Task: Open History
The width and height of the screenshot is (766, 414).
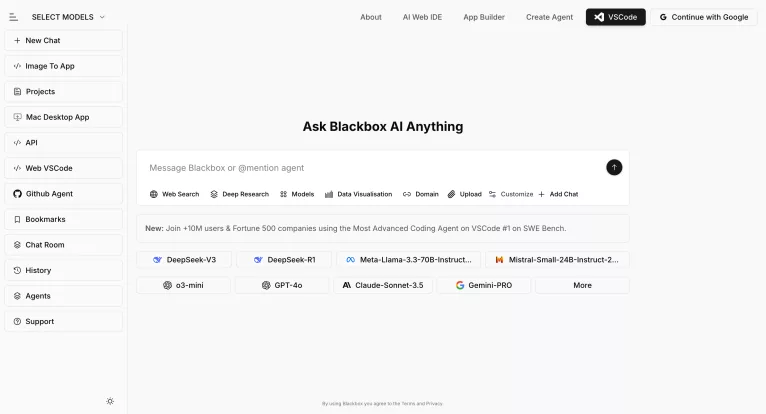Action: [x=64, y=270]
